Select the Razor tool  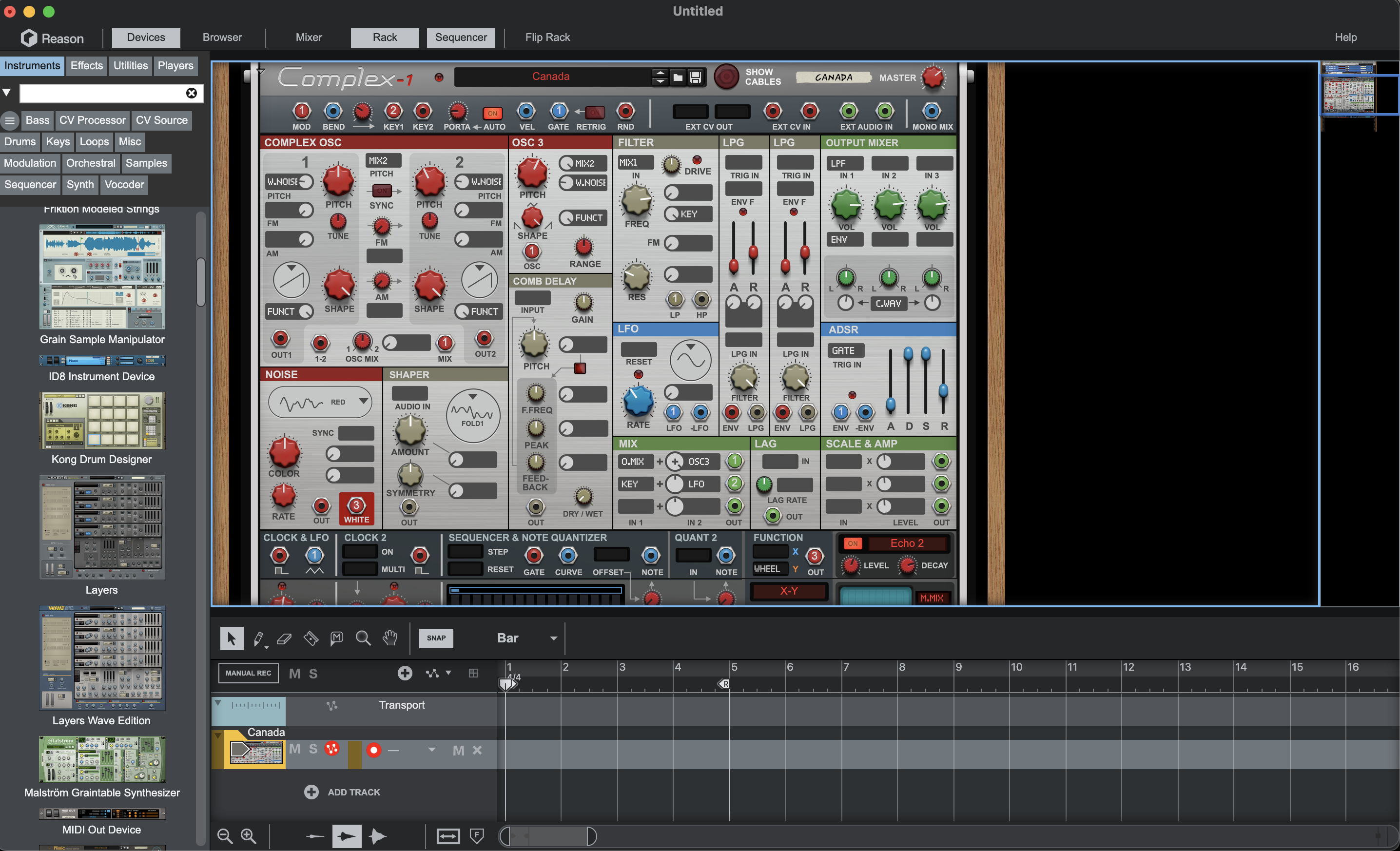311,638
